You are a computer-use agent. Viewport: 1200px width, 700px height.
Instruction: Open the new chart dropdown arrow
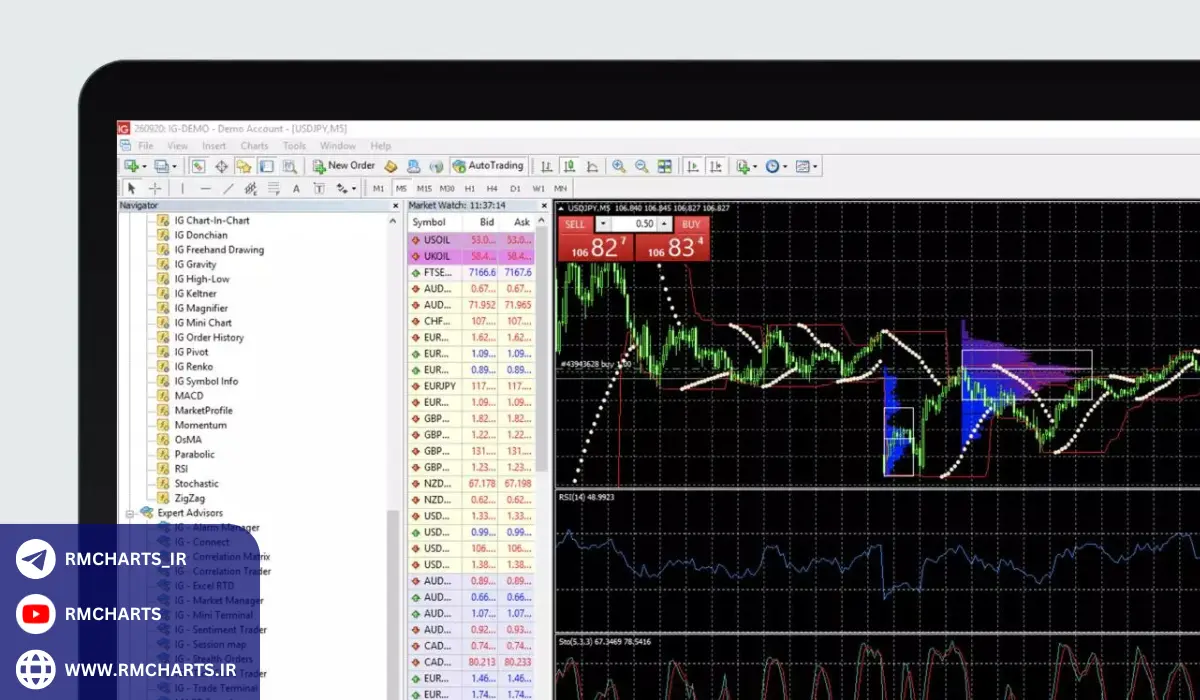145,166
